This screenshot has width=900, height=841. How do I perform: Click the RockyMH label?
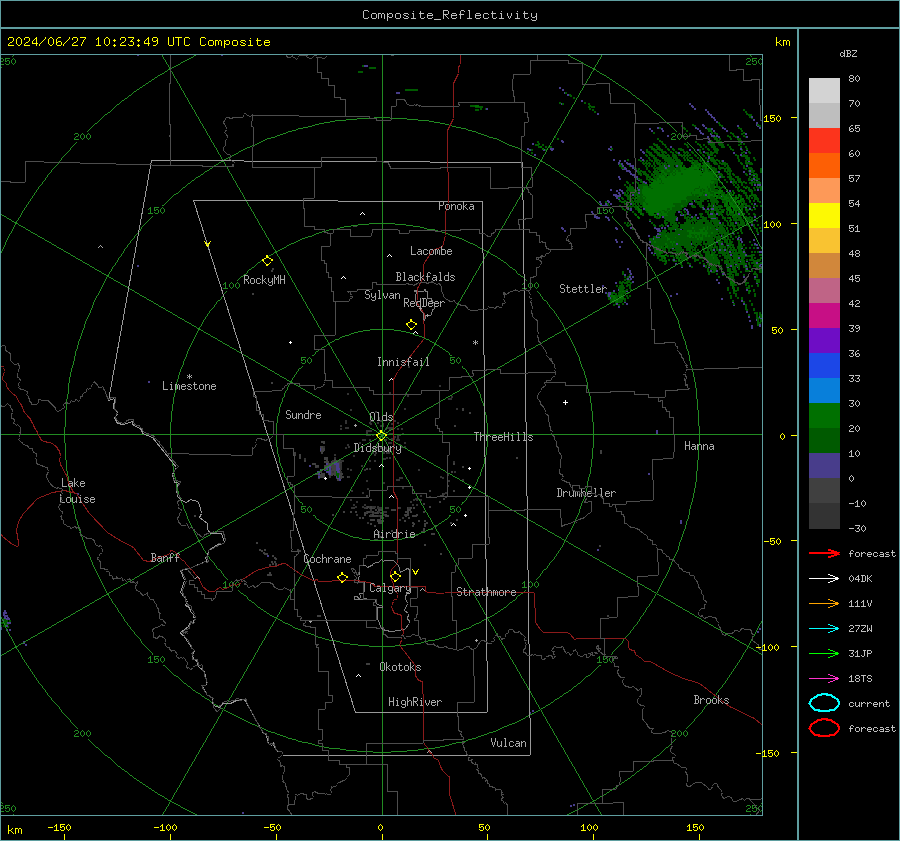pos(264,280)
